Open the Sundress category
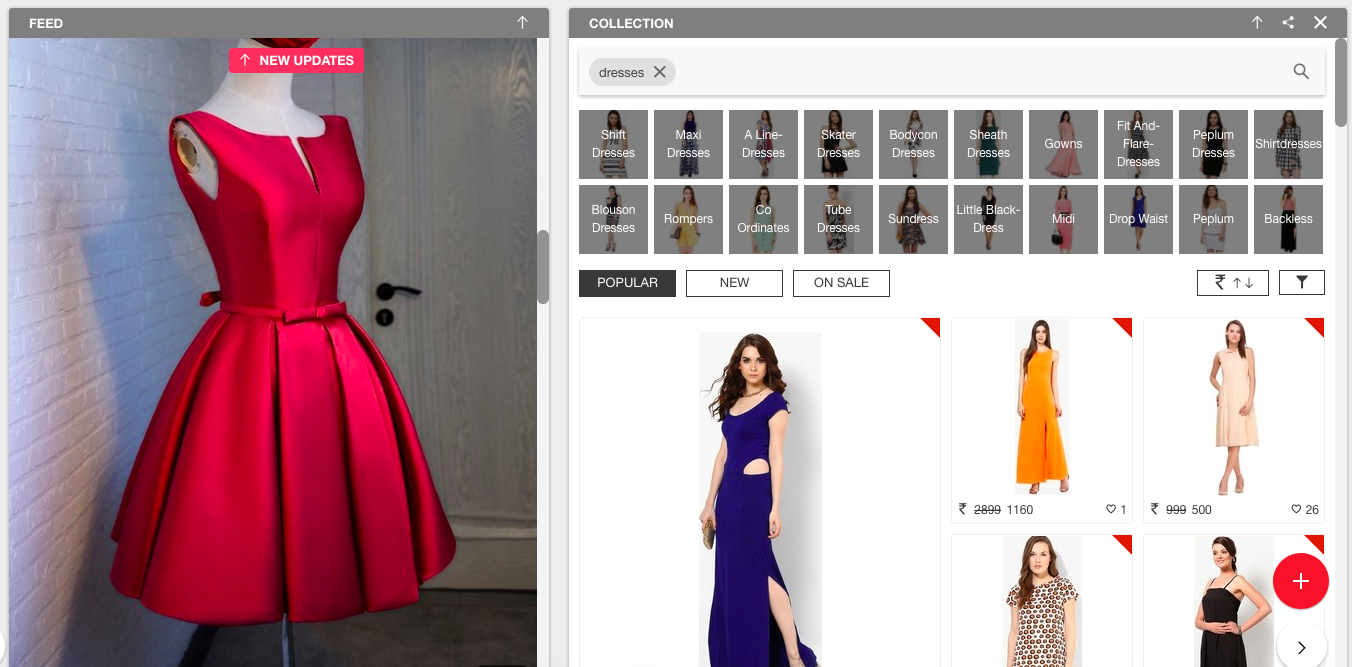 tap(913, 219)
